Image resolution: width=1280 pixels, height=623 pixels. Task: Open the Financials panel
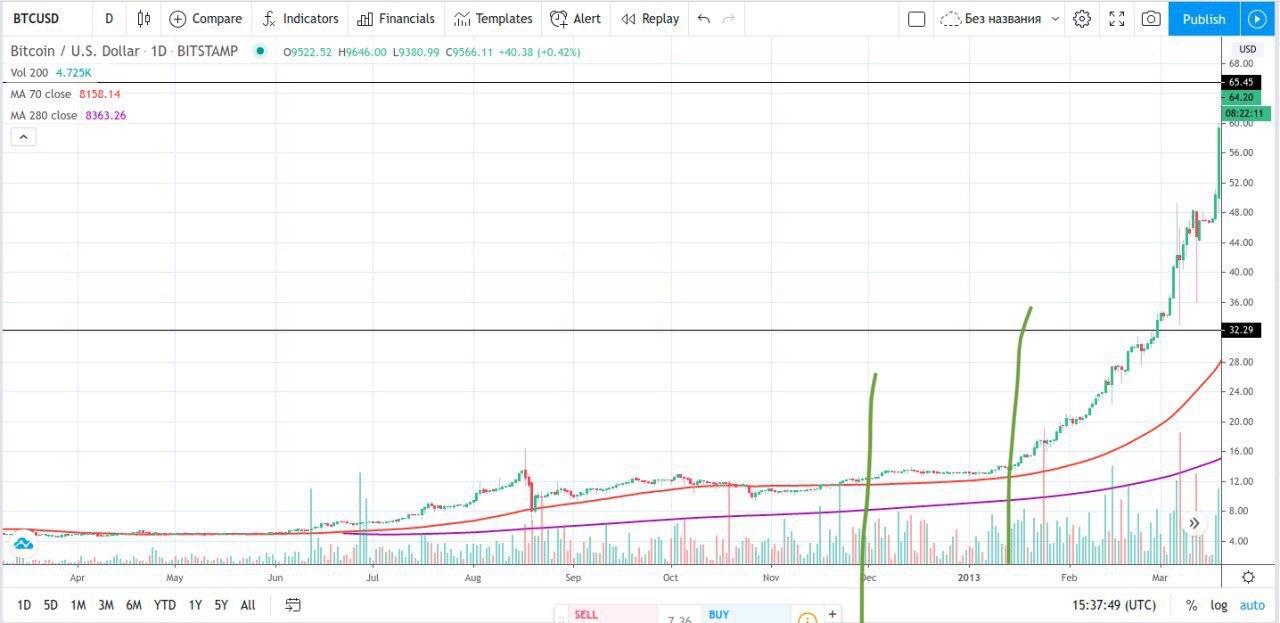click(396, 18)
